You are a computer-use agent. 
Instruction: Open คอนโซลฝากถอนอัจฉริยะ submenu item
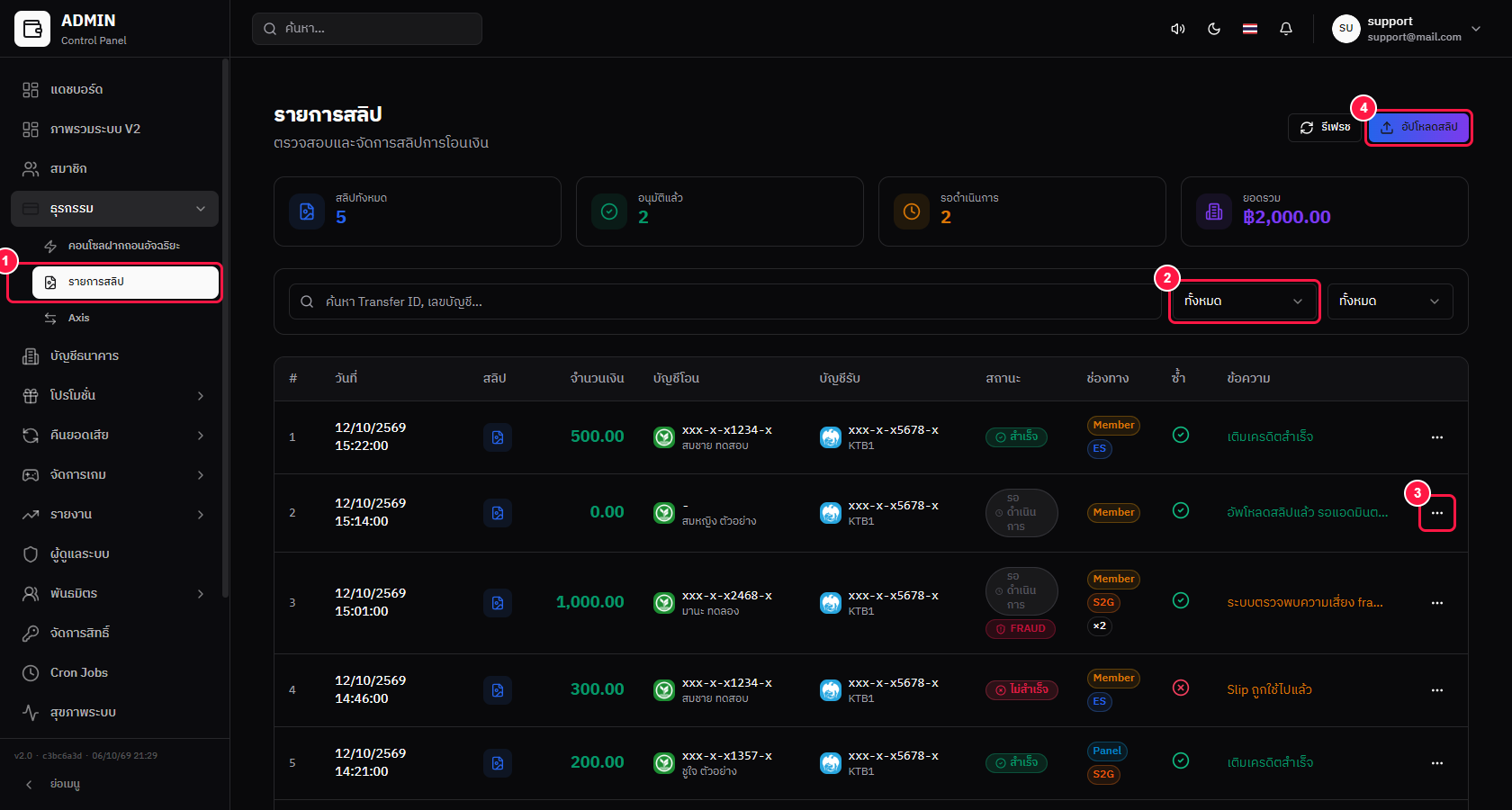(x=125, y=246)
